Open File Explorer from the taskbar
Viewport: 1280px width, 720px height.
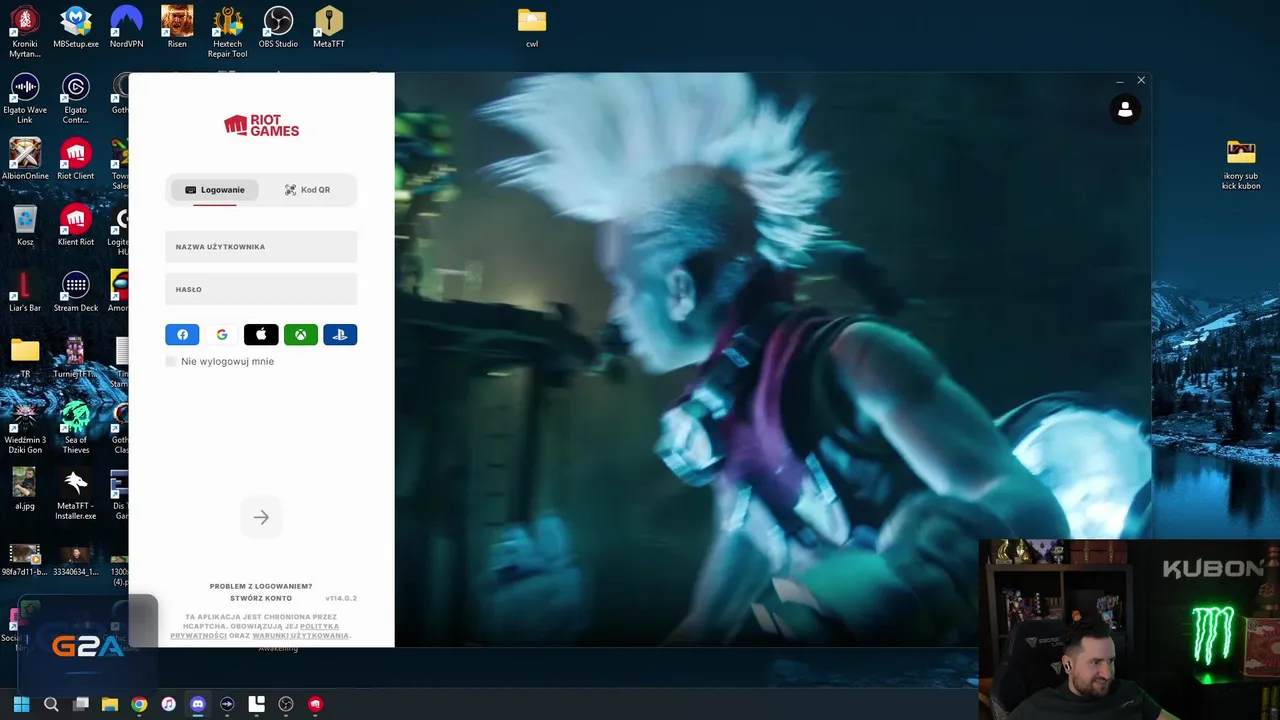[x=110, y=704]
